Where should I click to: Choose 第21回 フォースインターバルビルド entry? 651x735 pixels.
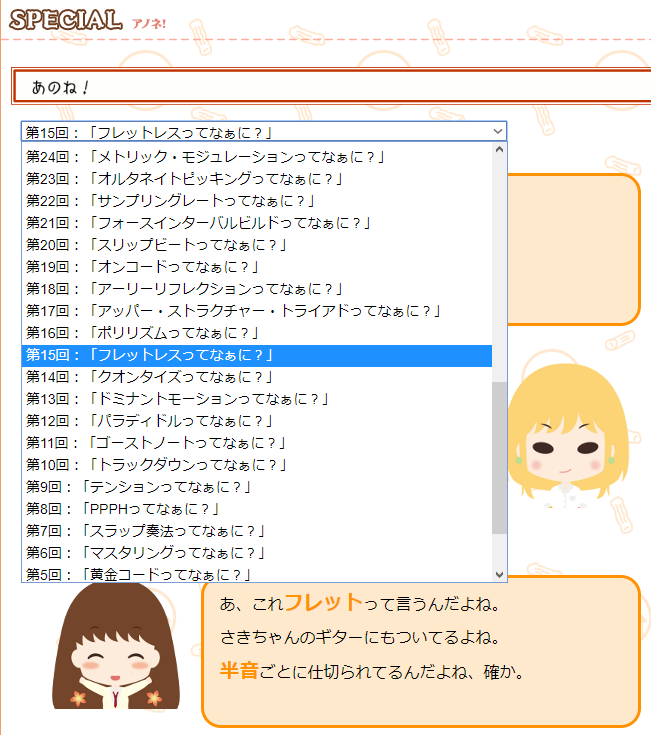pos(257,223)
